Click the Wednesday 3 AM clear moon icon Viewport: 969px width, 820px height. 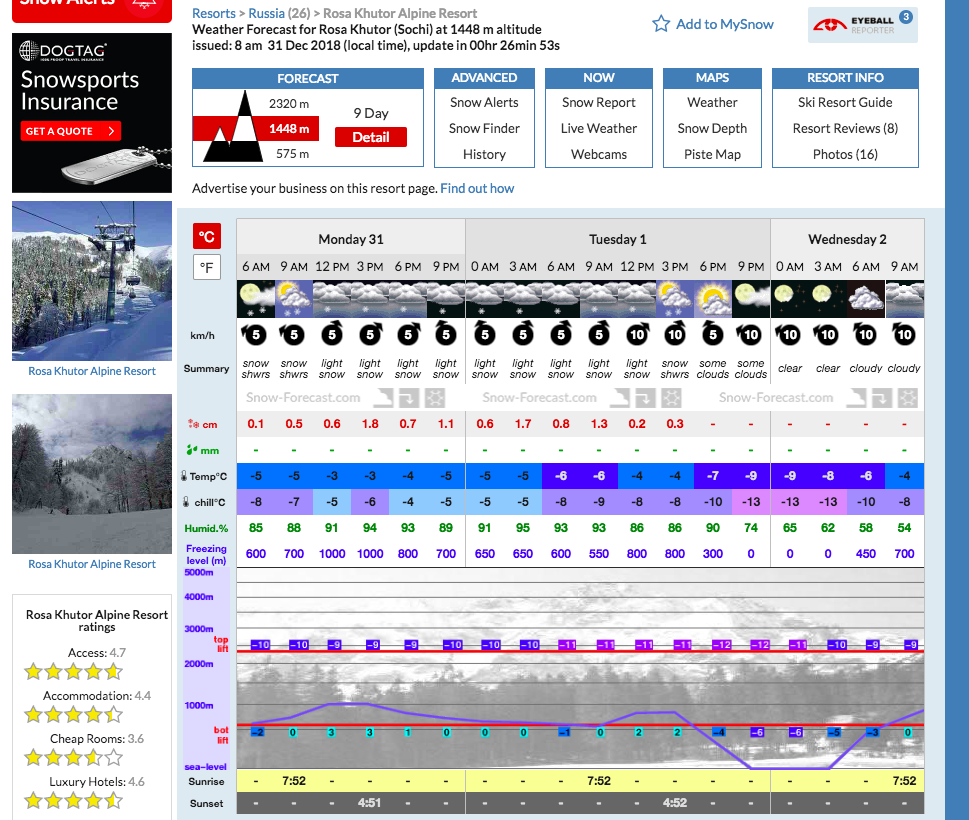pyautogui.click(x=828, y=299)
